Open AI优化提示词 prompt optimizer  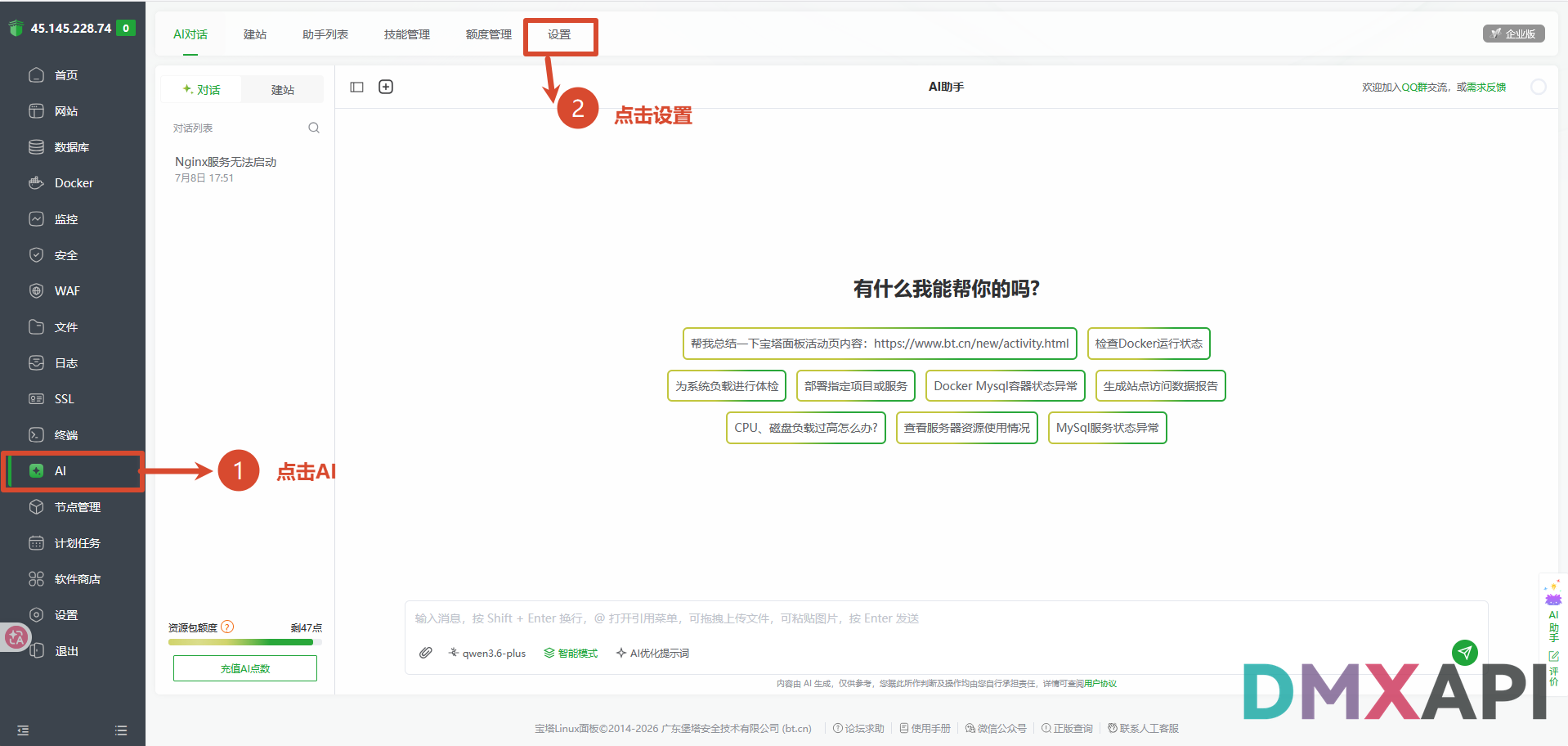coord(652,653)
